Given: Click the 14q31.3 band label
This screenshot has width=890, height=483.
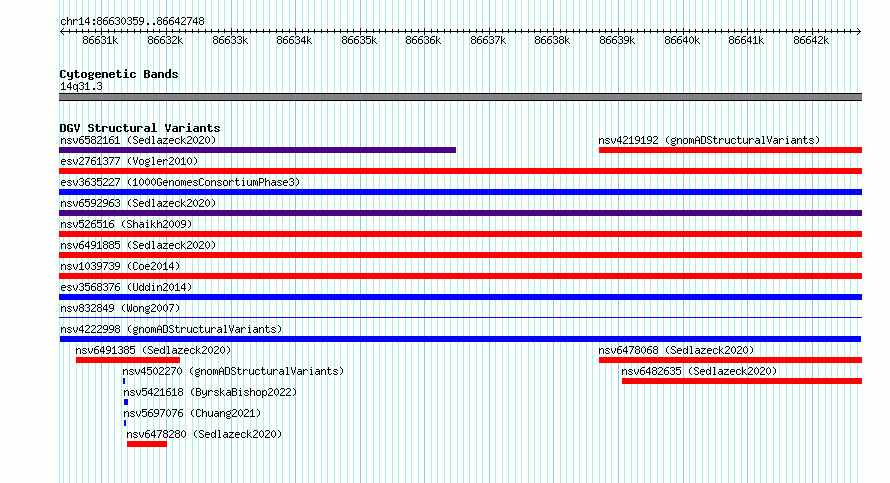Looking at the screenshot, I should tap(81, 87).
